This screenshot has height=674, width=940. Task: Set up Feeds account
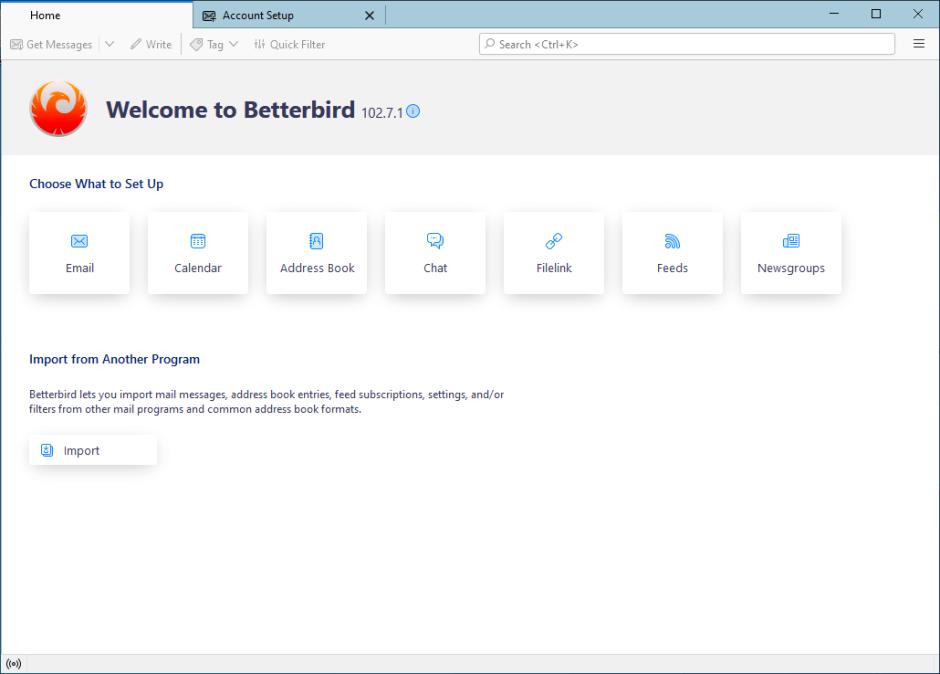coord(673,252)
